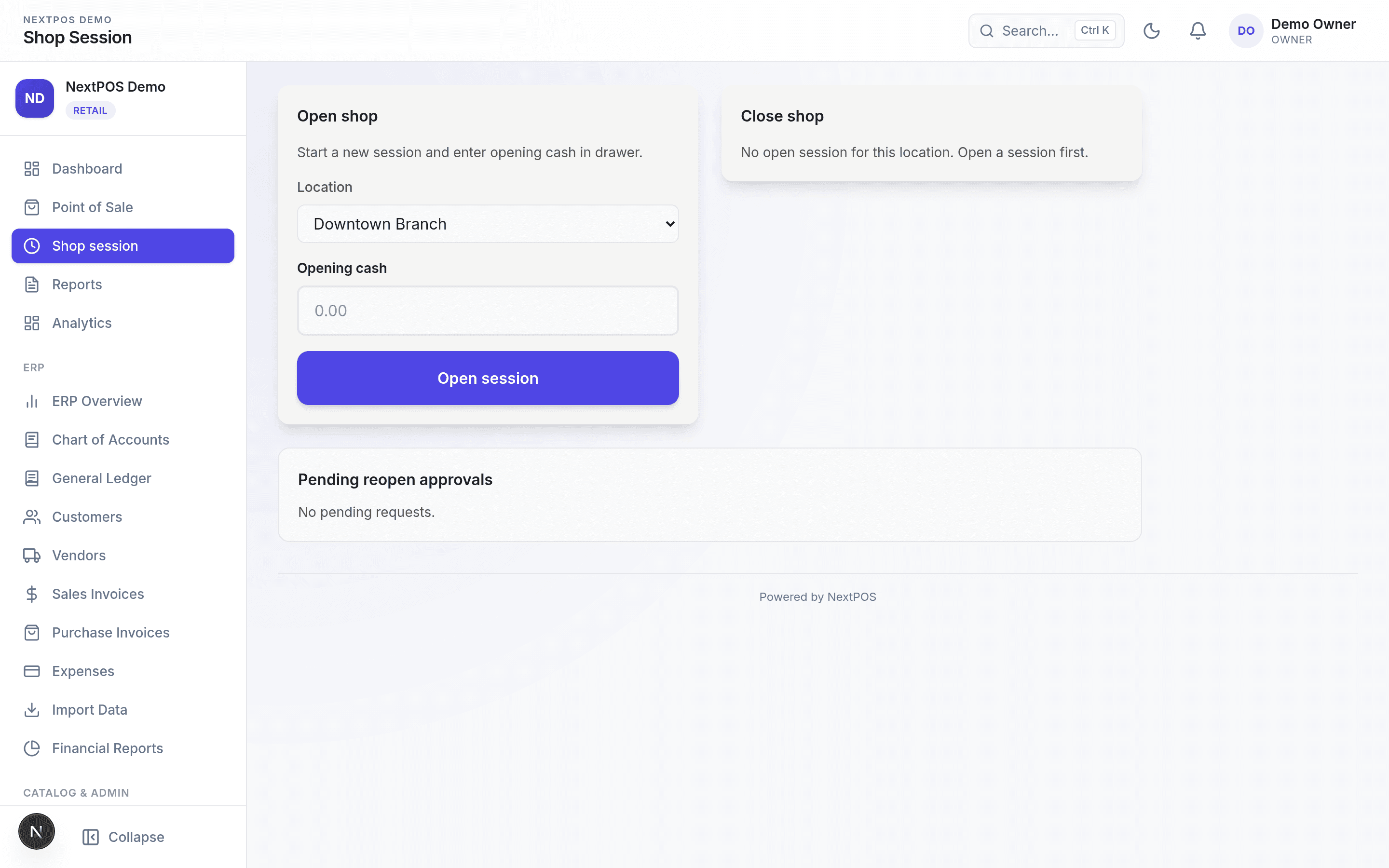
Task: Open notifications via the bell icon
Action: coord(1198,31)
